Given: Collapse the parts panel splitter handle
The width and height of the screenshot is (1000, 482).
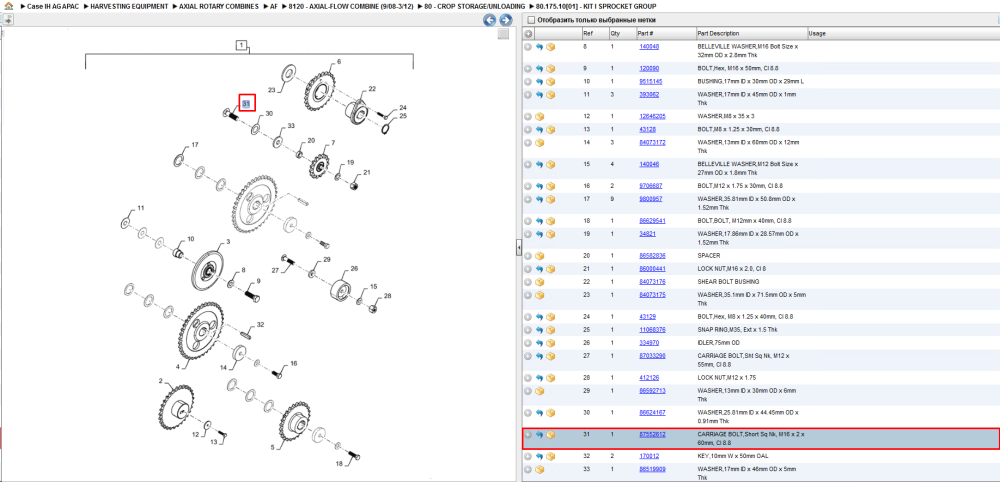Looking at the screenshot, I should pos(519,246).
